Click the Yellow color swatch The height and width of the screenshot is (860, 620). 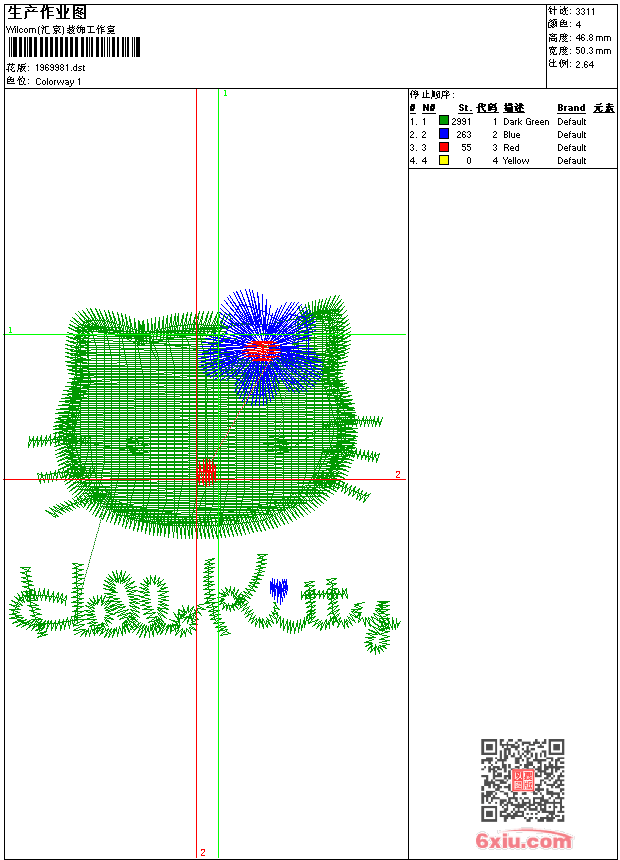(x=444, y=160)
